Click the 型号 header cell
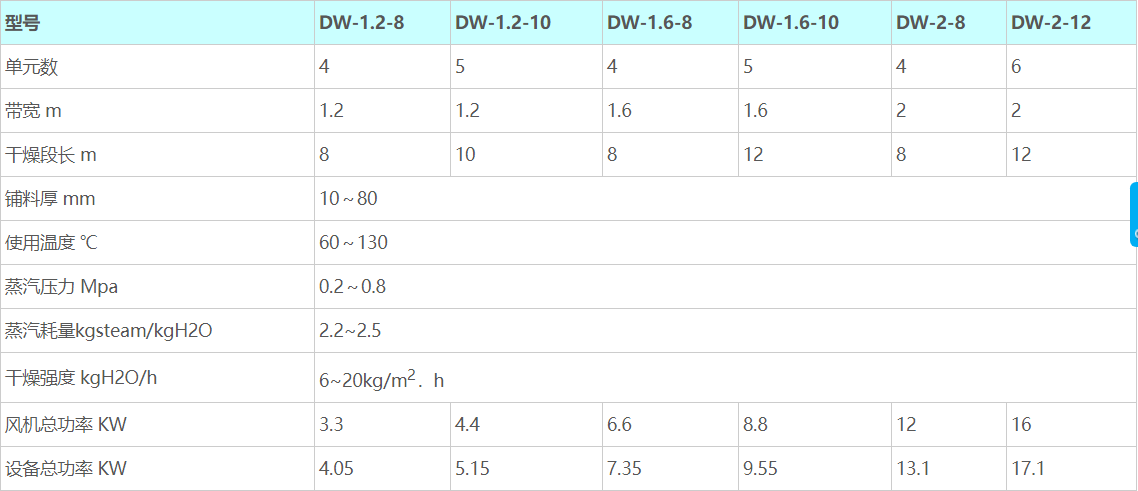The image size is (1138, 491). (23, 22)
